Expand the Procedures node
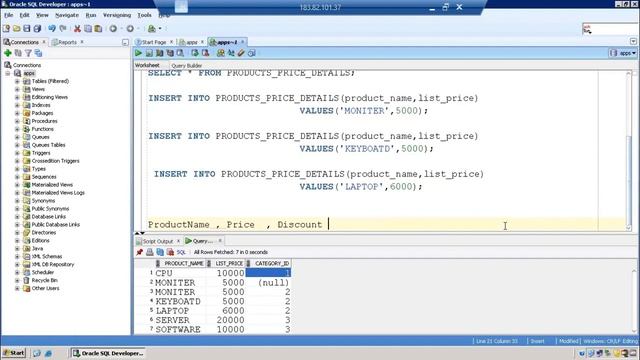This screenshot has width=640, height=360. [17, 121]
